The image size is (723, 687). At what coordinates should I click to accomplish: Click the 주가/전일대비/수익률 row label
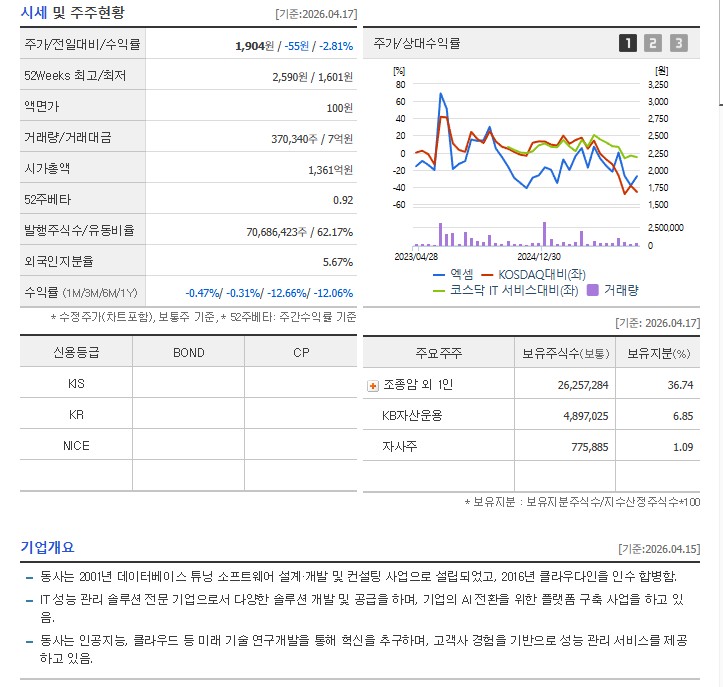(x=83, y=44)
